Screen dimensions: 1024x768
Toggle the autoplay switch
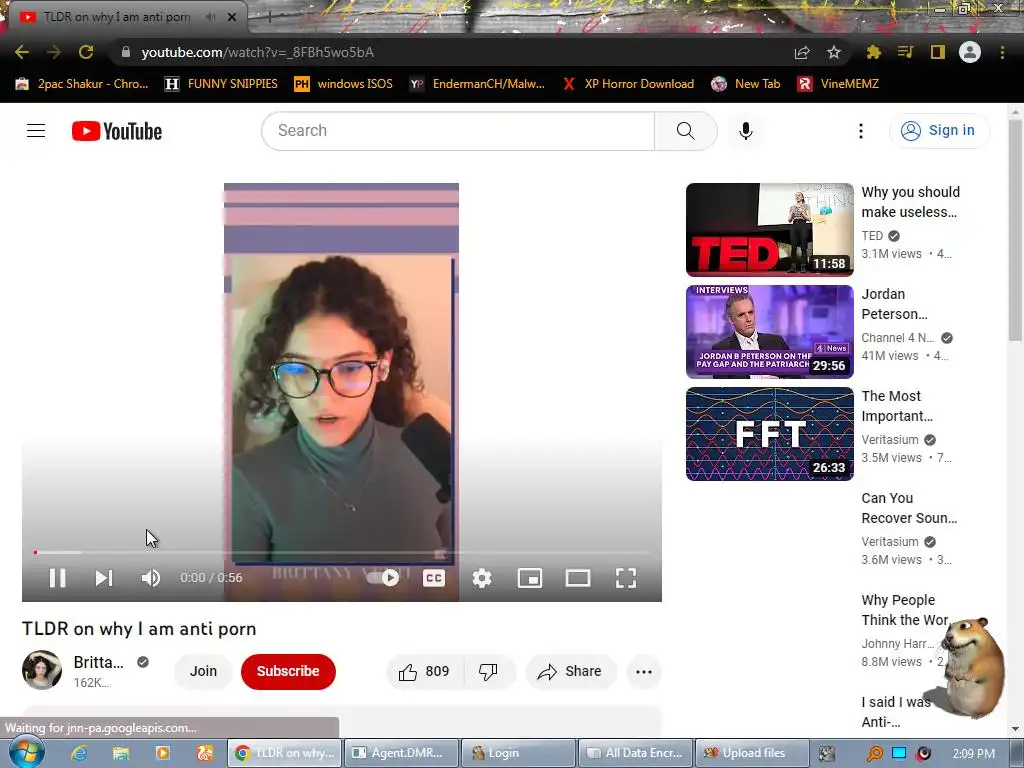383,578
